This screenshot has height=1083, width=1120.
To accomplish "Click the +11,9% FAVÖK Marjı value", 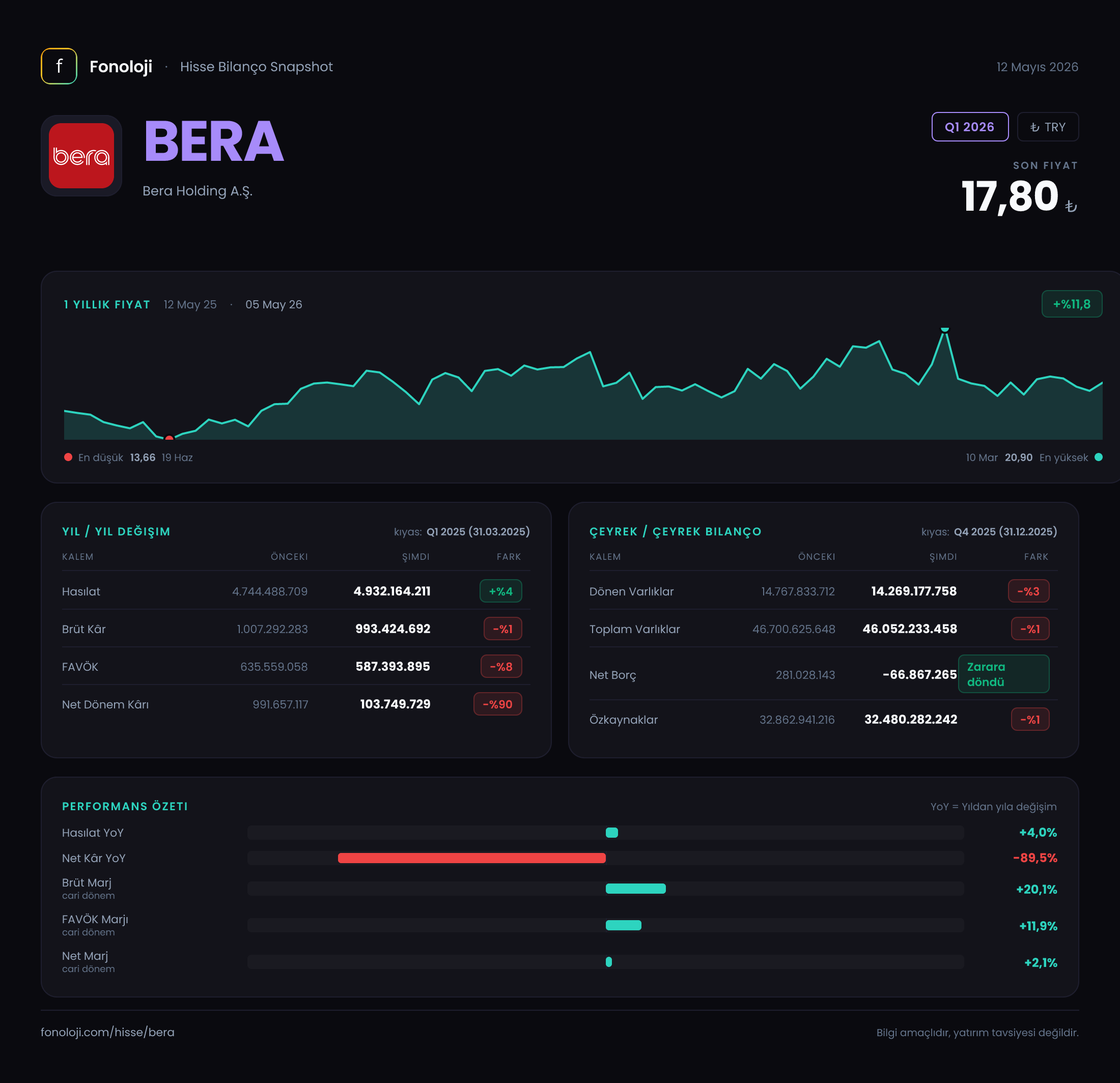I will click(1038, 926).
